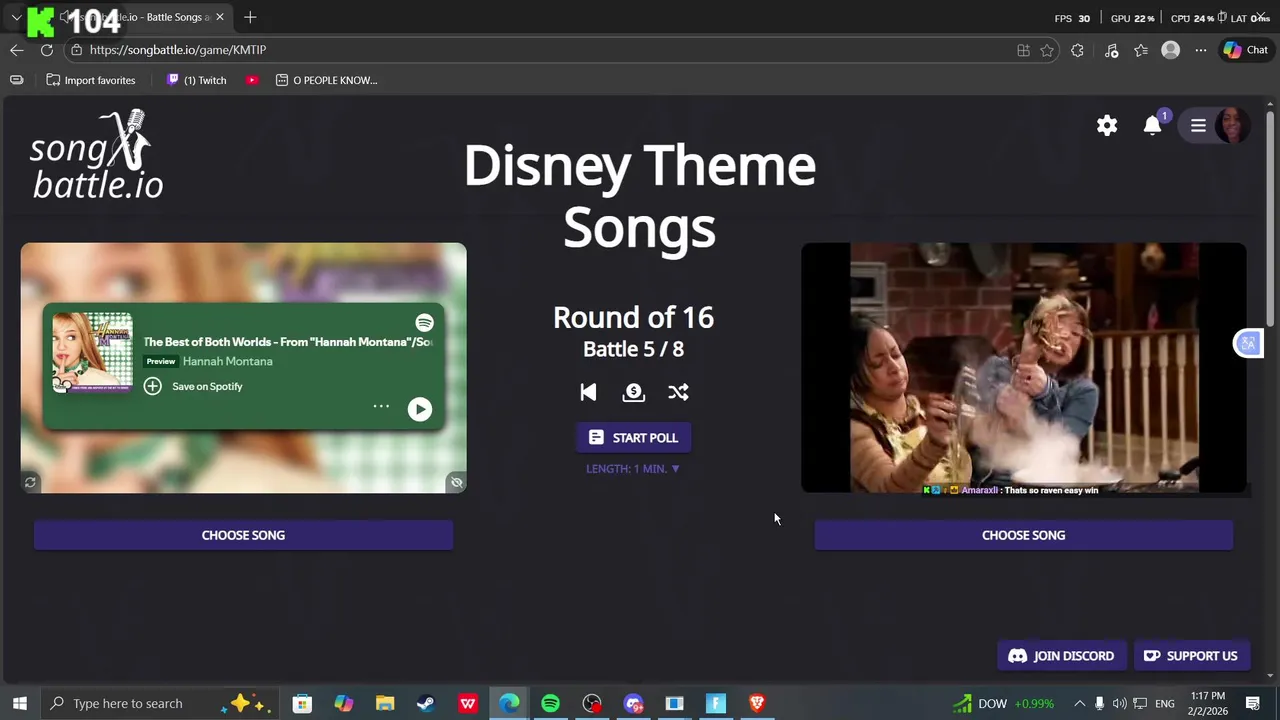Screen dimensions: 1280x720
Task: Open browser Settings and more ellipsis
Action: 1201,50
